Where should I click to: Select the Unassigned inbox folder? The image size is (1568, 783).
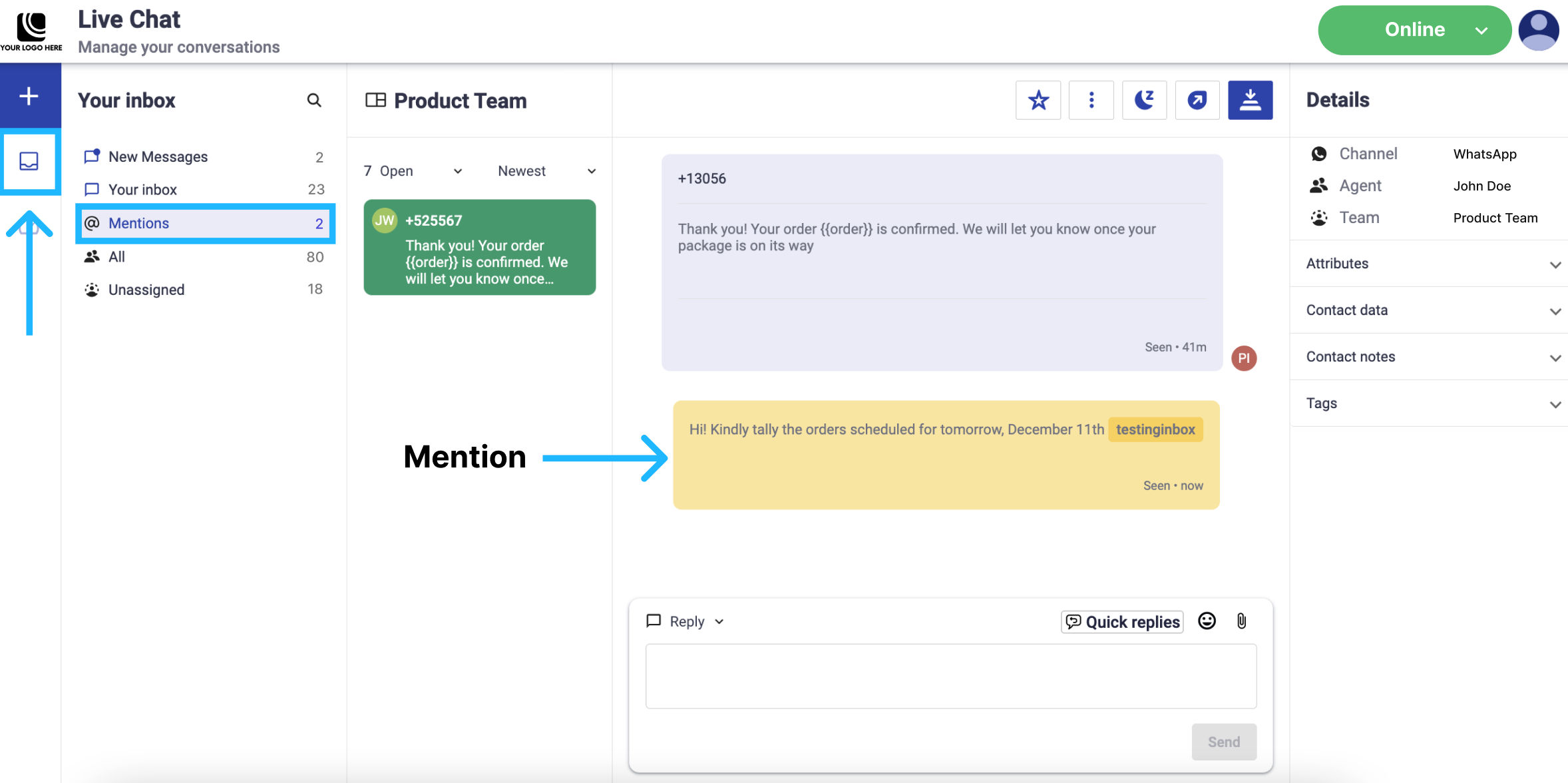point(146,290)
